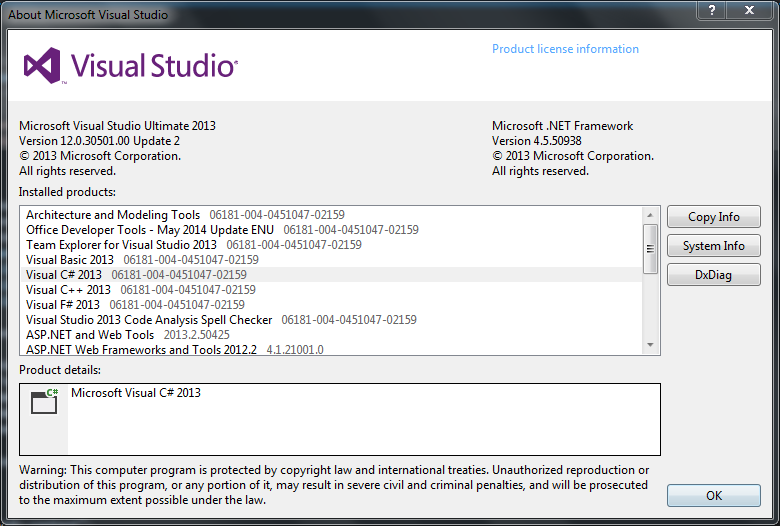Select Office Developer Tools - May 2014 Update ENU
Image resolution: width=780 pixels, height=526 pixels.
331,230
